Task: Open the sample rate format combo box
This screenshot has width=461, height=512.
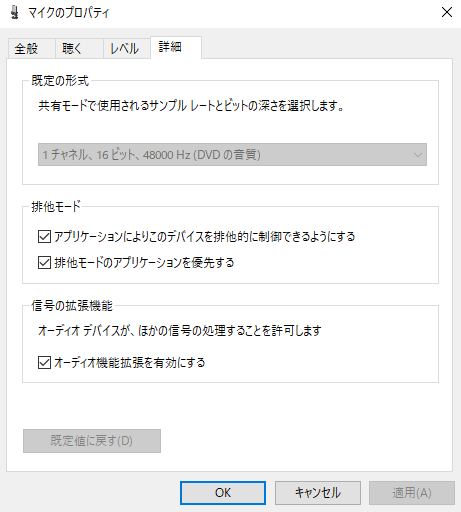Action: 232,155
